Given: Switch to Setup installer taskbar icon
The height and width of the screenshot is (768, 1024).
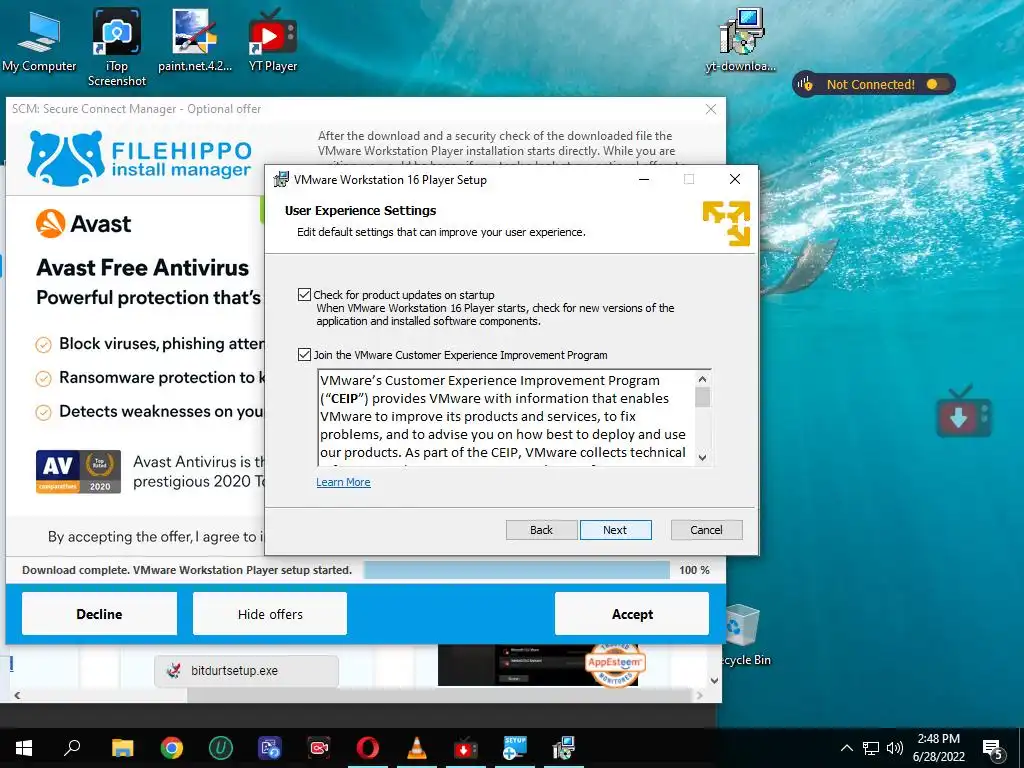Looking at the screenshot, I should [x=515, y=748].
